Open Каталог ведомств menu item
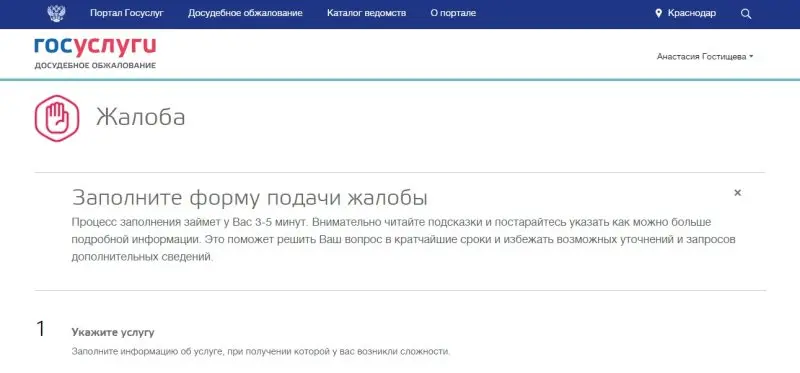Screen dimensions: 800x373 click(x=366, y=13)
